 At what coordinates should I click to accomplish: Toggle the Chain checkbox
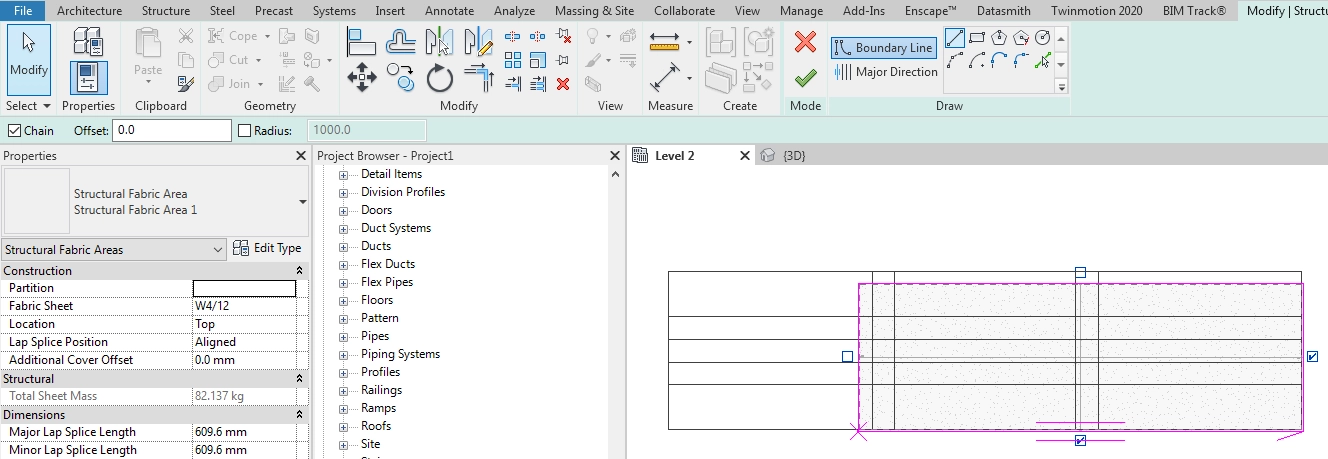click(14, 131)
